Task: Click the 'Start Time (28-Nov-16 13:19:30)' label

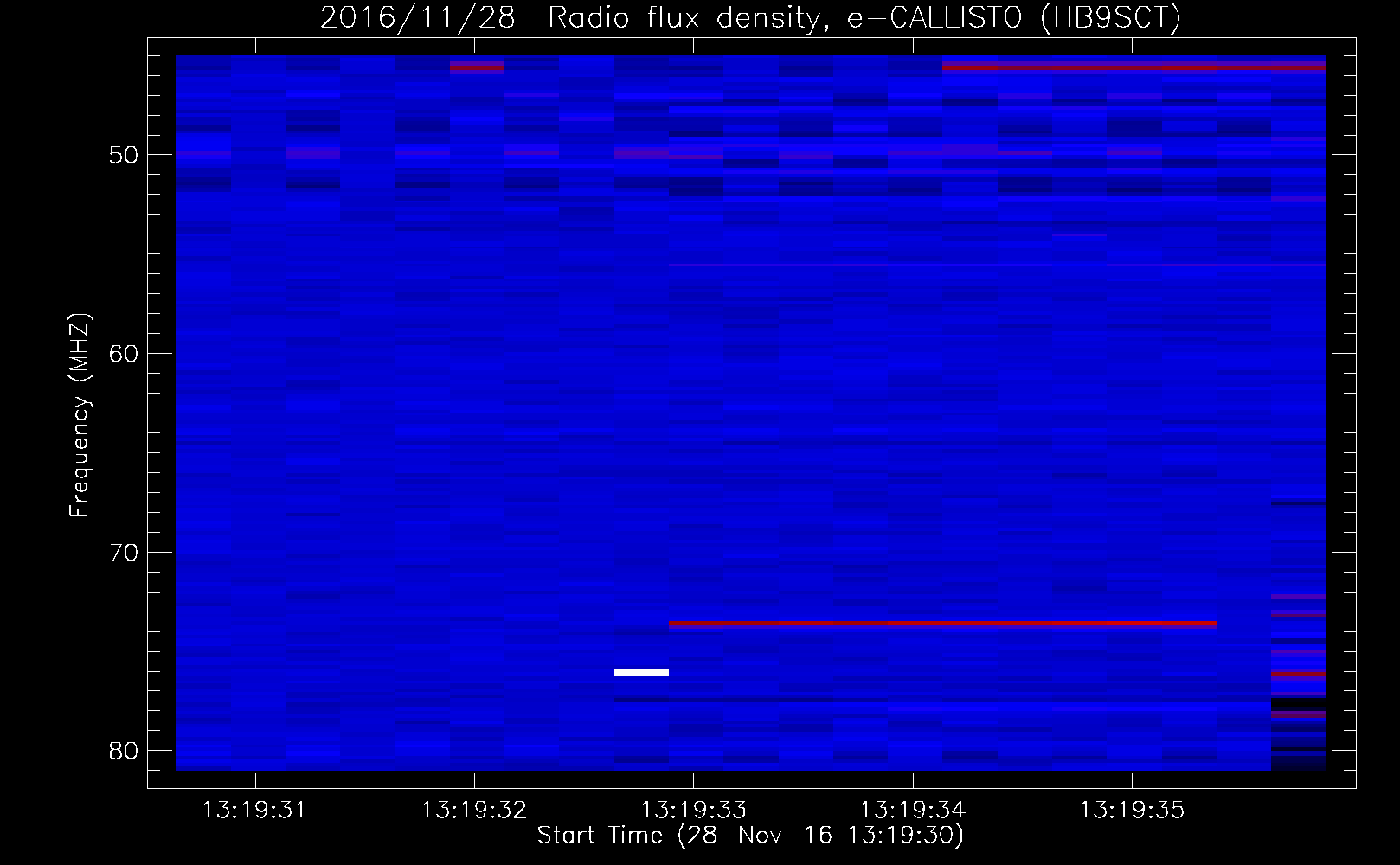Action: pos(750,836)
